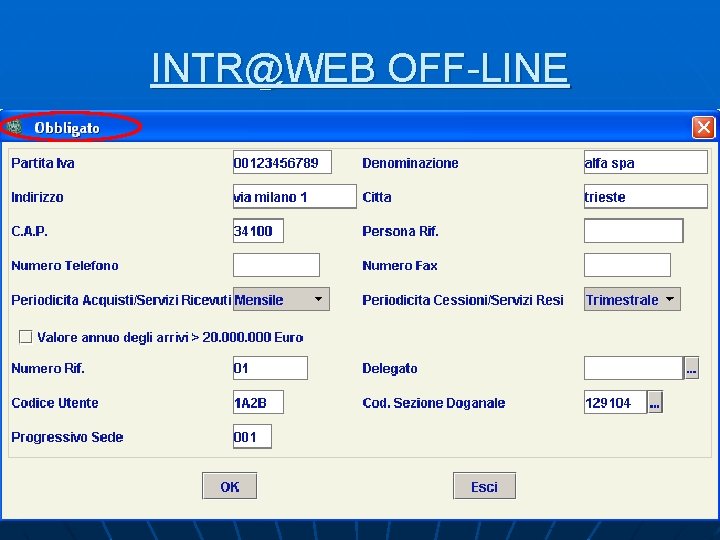Expand Periodicita Cessioni Trimestrale dropdown
Viewport: 720px width, 540px height.
point(632,299)
